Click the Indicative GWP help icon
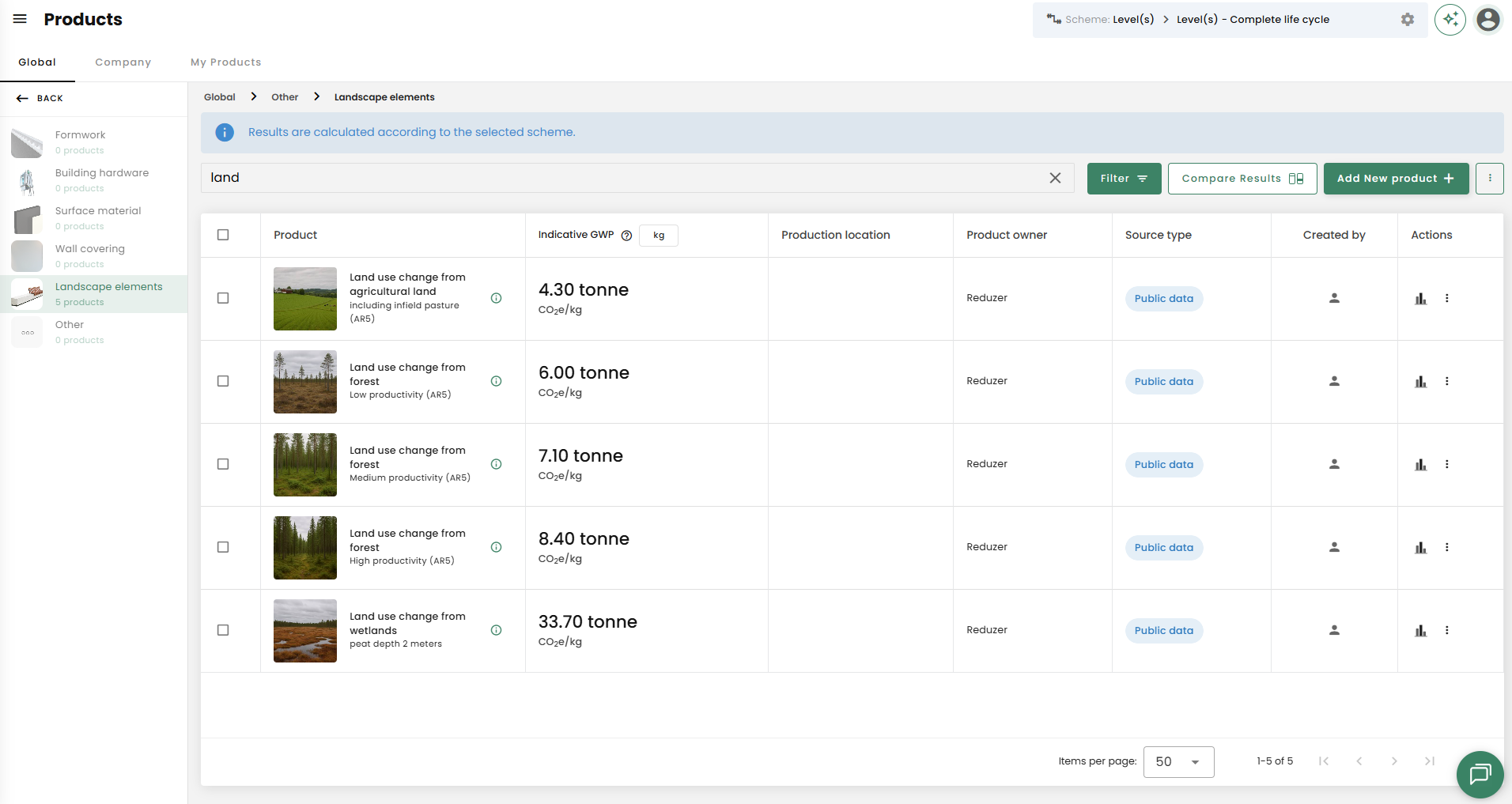This screenshot has height=804, width=1512. (x=626, y=236)
